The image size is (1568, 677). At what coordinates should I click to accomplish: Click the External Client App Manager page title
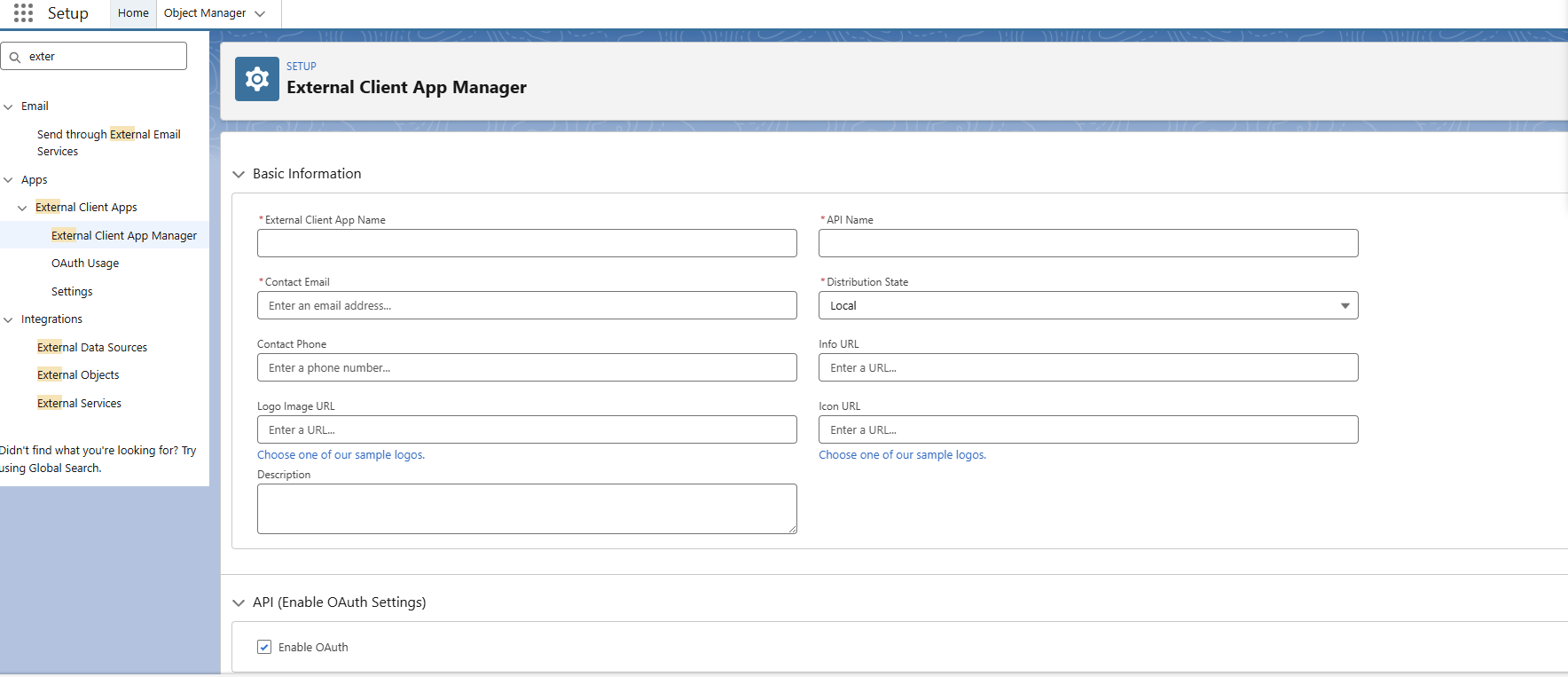pos(406,87)
